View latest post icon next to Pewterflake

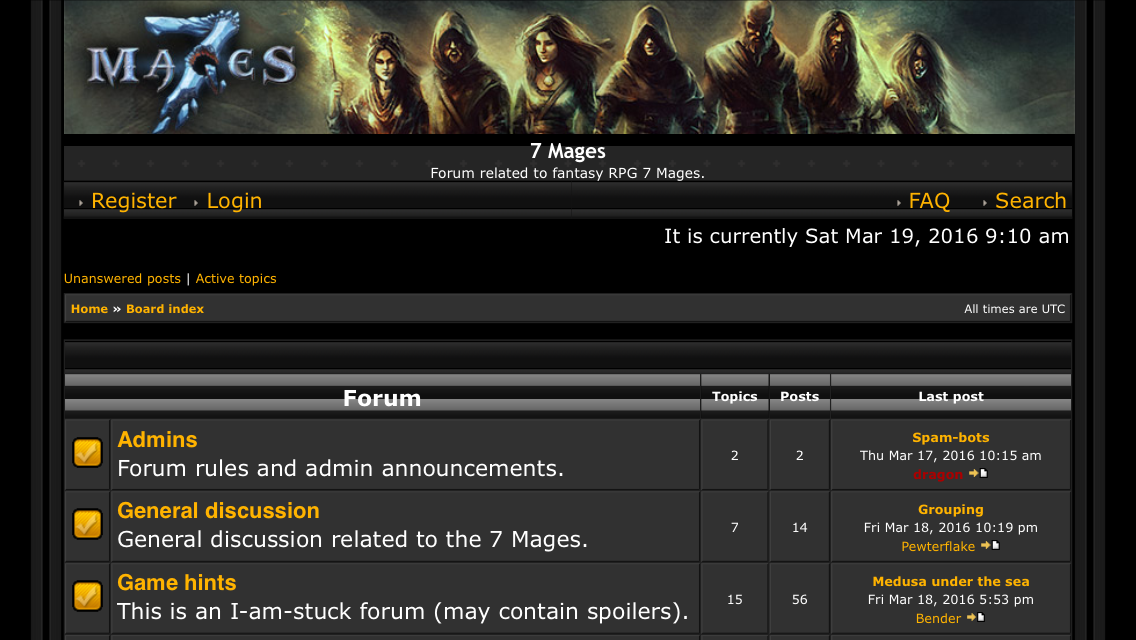[990, 545]
